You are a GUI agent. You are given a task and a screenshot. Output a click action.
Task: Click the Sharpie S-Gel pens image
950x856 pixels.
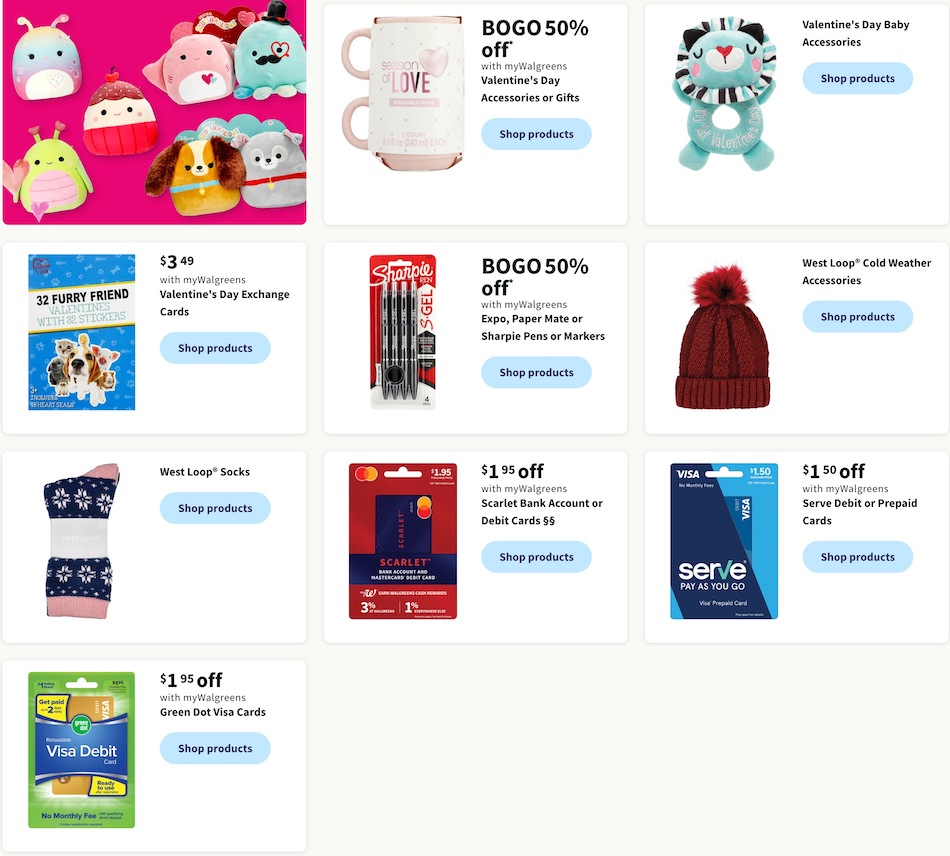coord(403,331)
